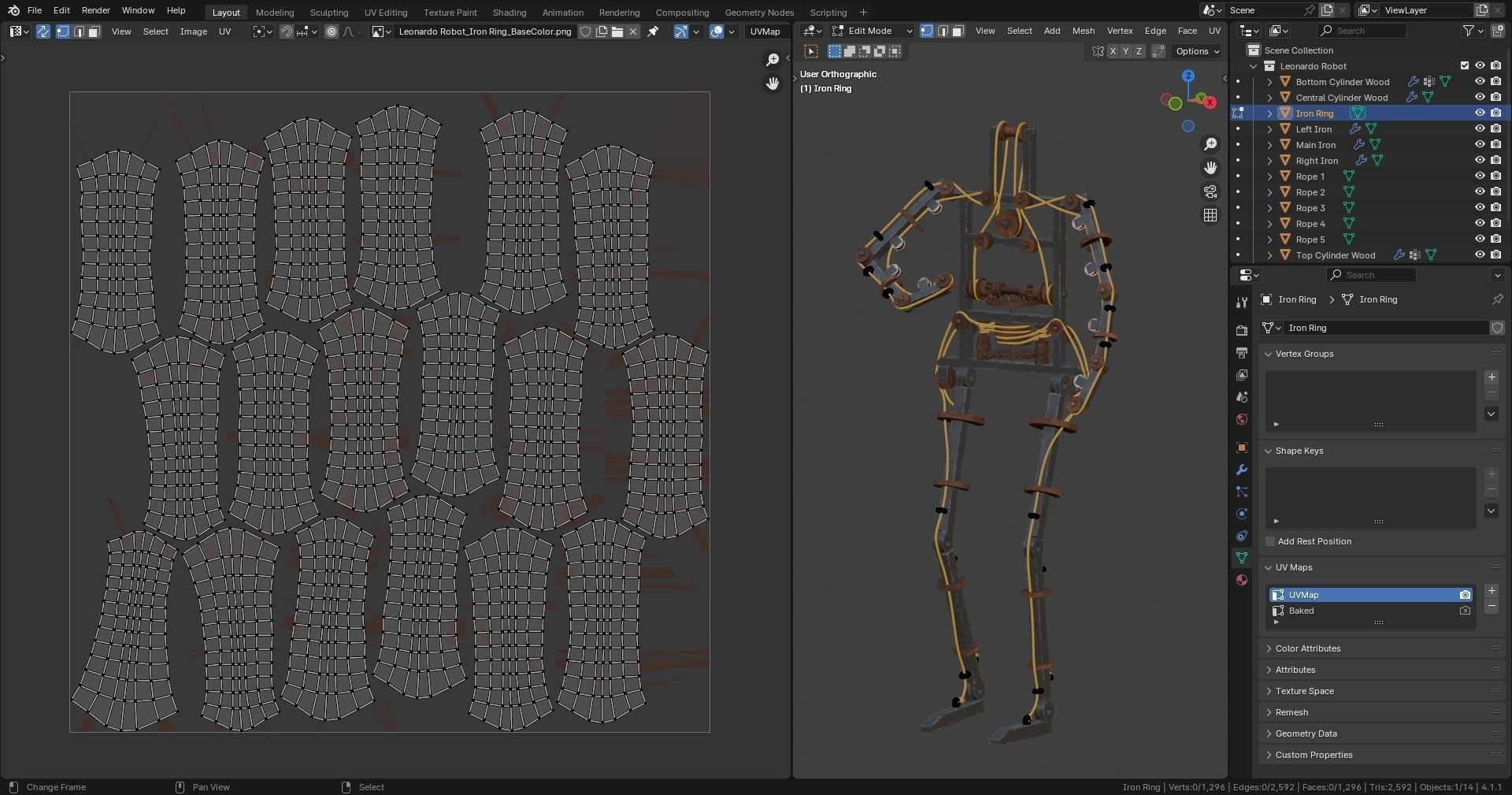Image resolution: width=1512 pixels, height=795 pixels.
Task: Open Modifiers properties wrench tab
Action: (x=1242, y=470)
